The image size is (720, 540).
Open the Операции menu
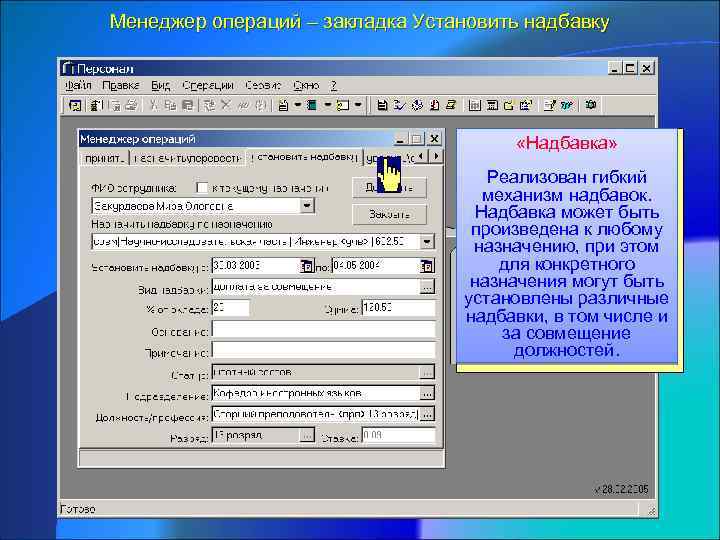tap(208, 85)
